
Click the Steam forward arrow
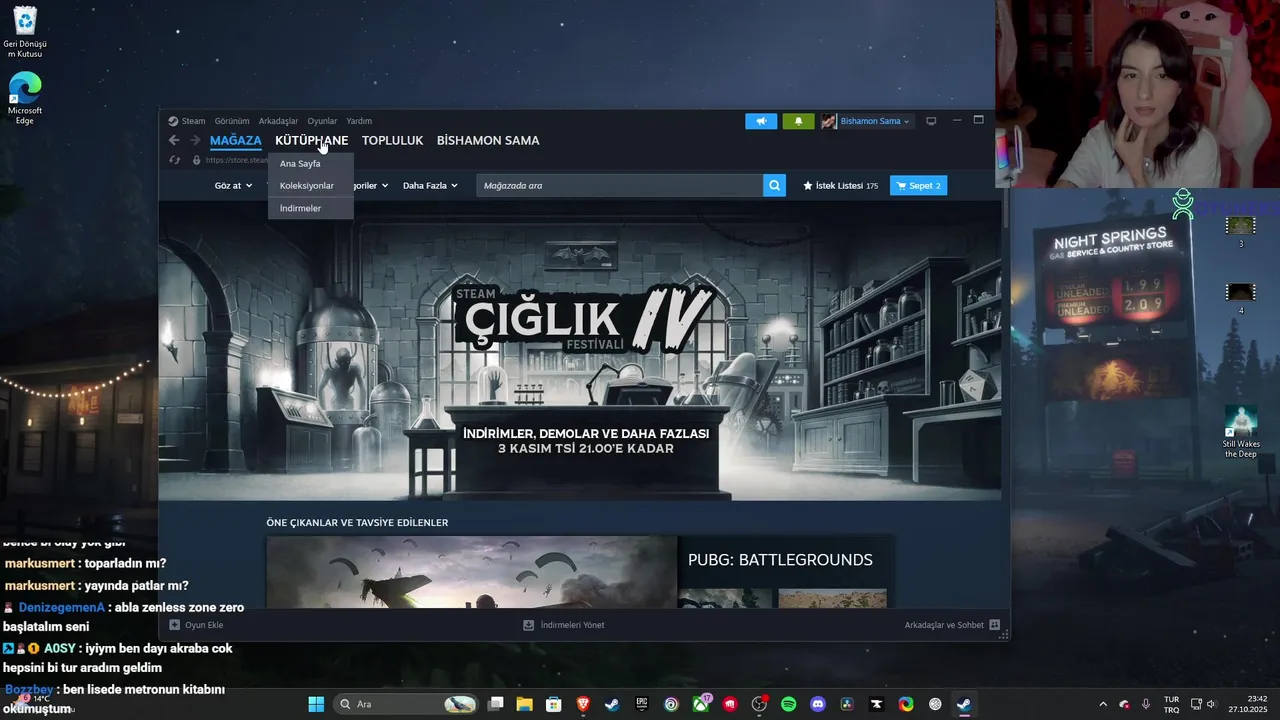pos(195,141)
